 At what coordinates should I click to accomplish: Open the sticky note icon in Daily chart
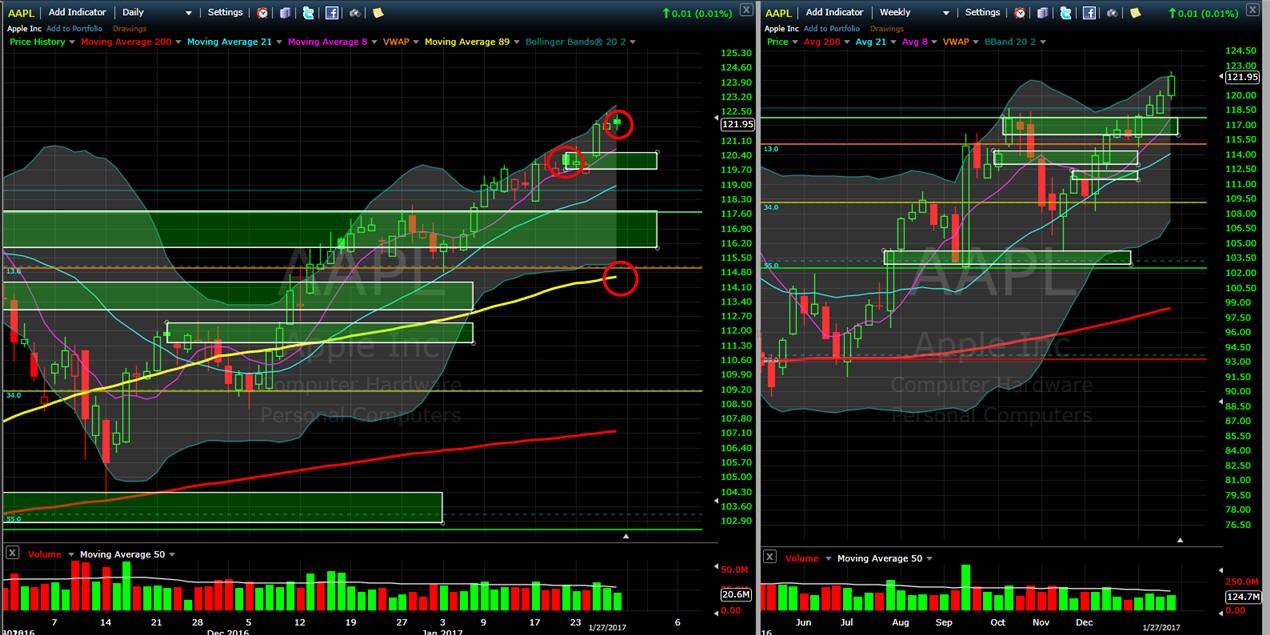coord(378,13)
